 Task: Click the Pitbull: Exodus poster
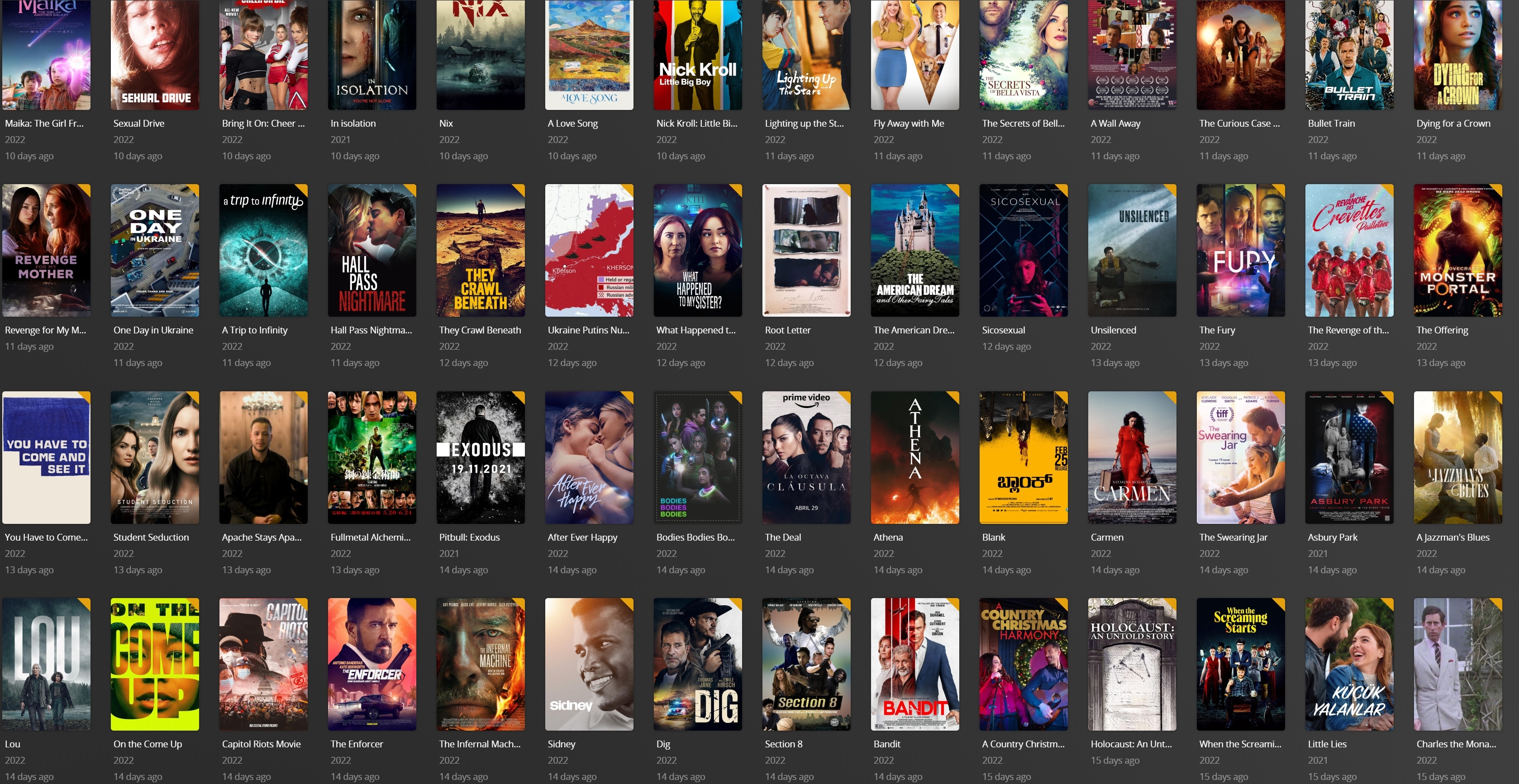[480, 457]
